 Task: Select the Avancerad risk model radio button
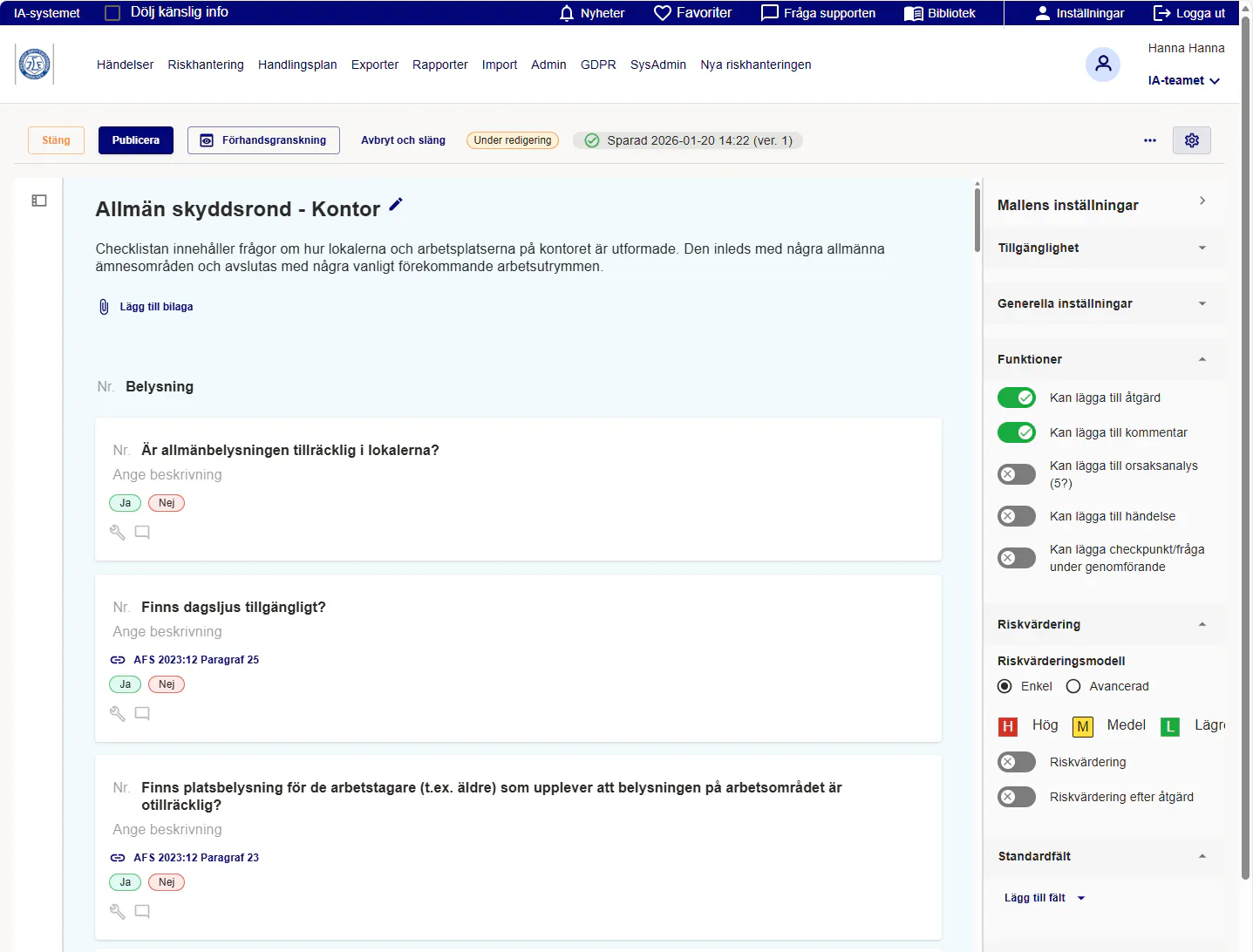(1073, 686)
